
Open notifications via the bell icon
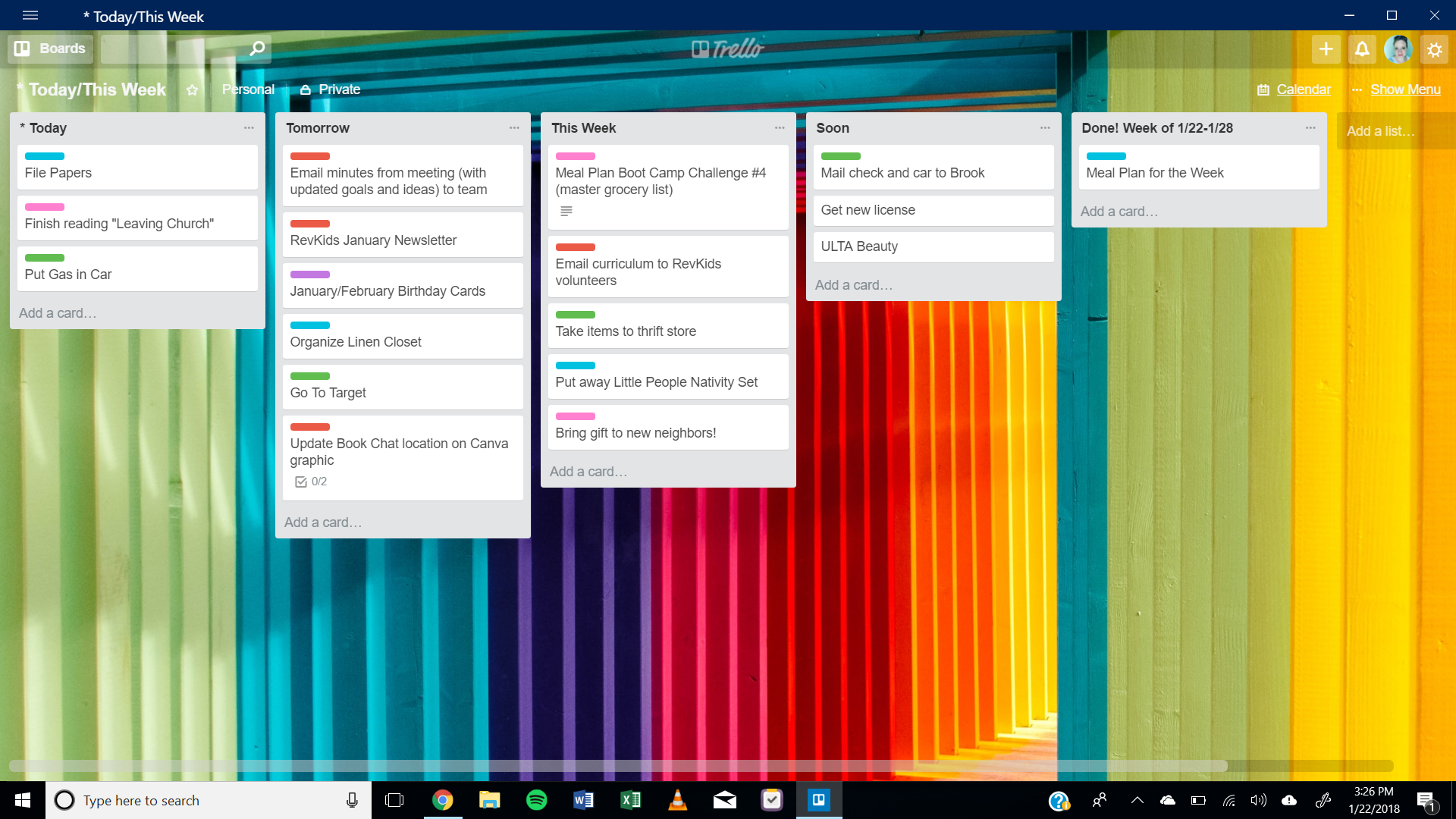[x=1361, y=48]
